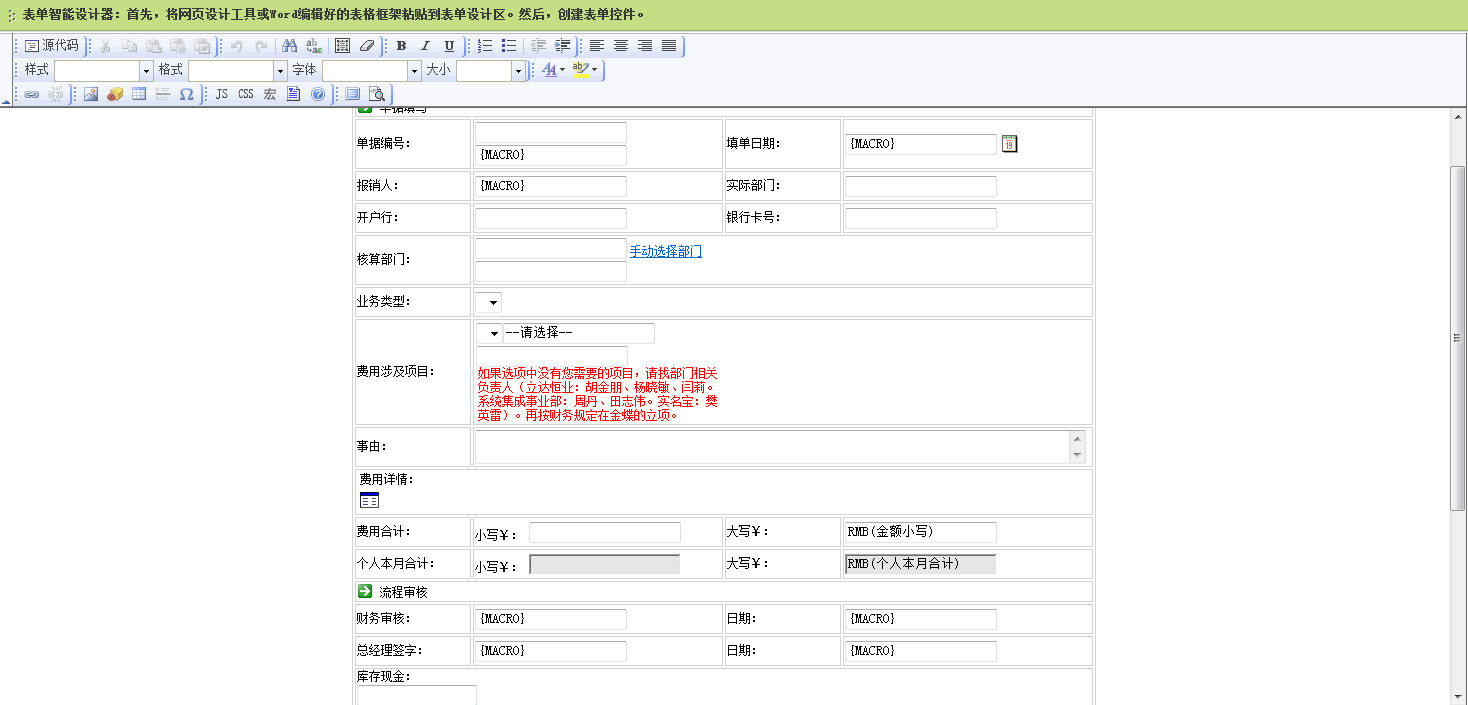This screenshot has height=705, width=1468.
Task: Click the 源代码 source code button
Action: [52, 46]
